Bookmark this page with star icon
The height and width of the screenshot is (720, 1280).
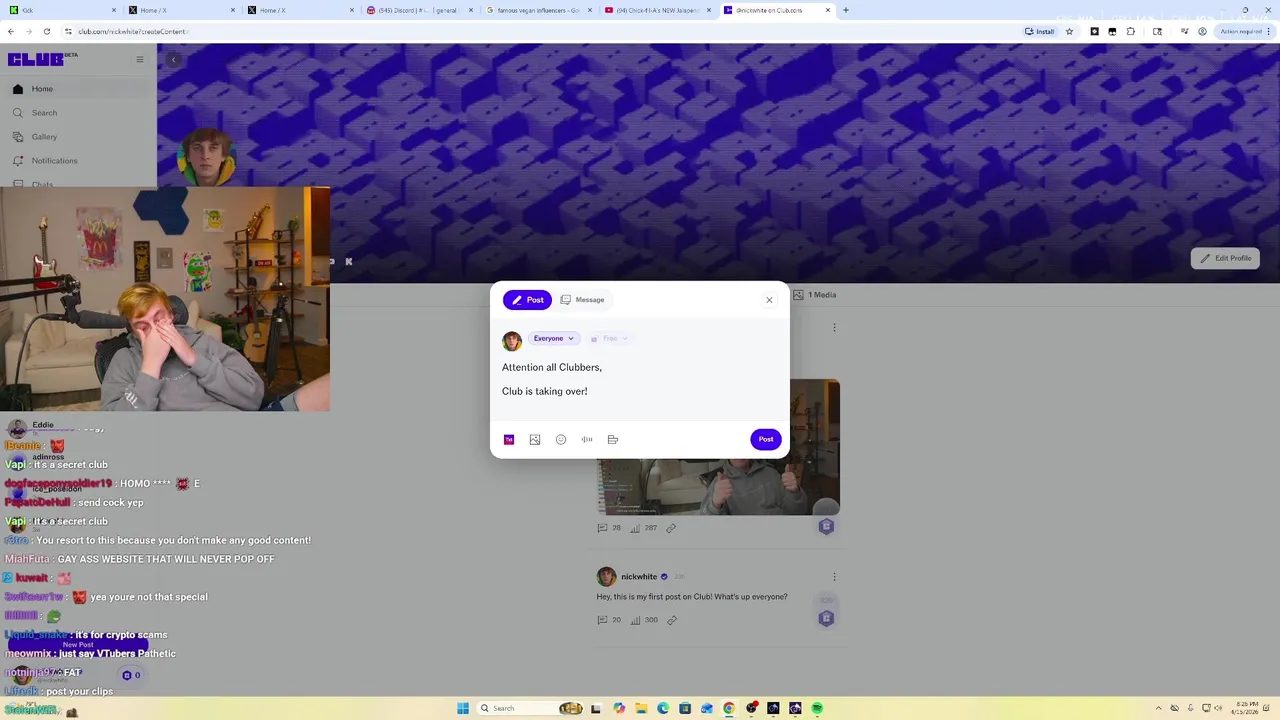pyautogui.click(x=1069, y=31)
